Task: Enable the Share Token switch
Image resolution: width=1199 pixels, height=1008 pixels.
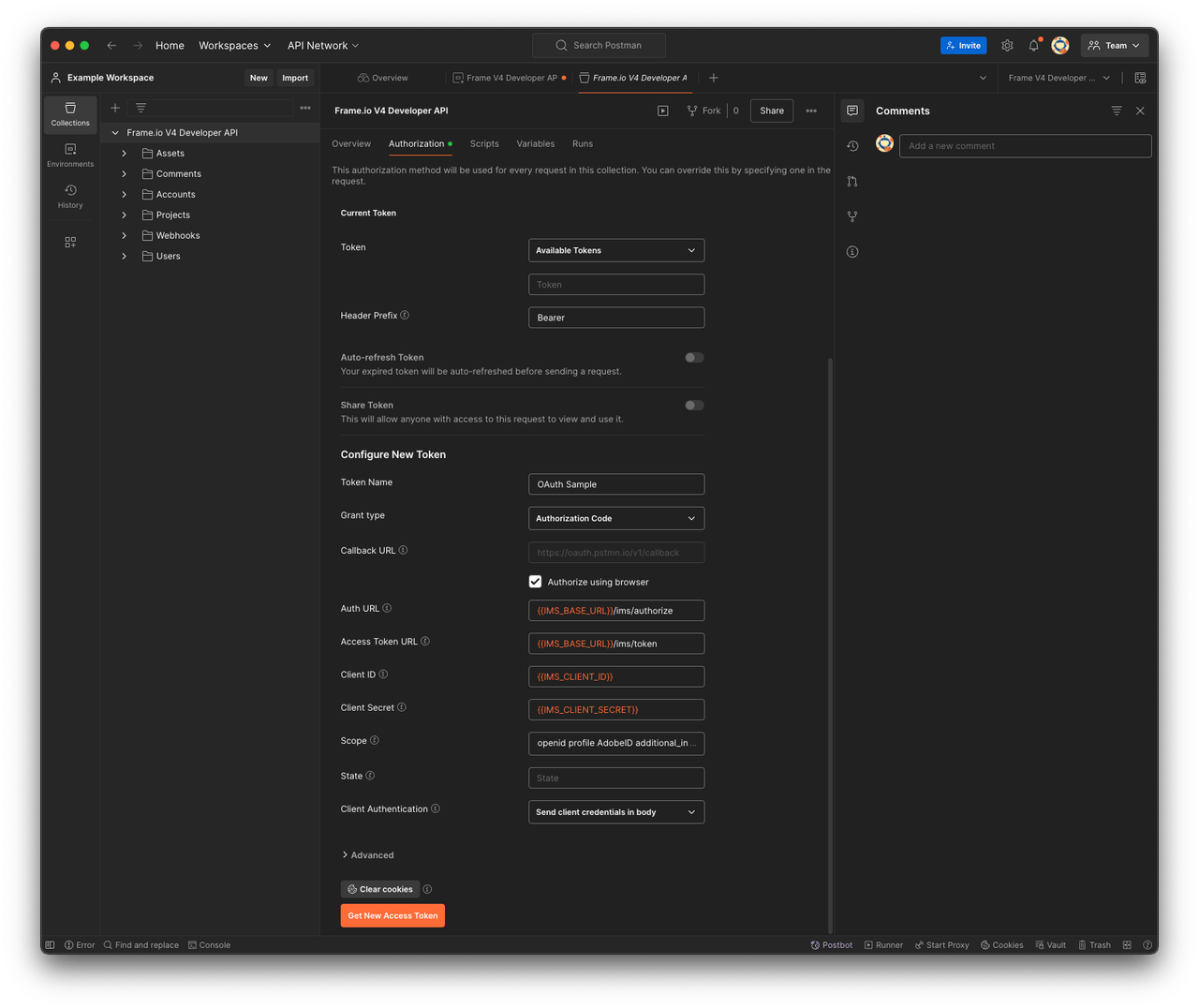Action: click(x=694, y=406)
